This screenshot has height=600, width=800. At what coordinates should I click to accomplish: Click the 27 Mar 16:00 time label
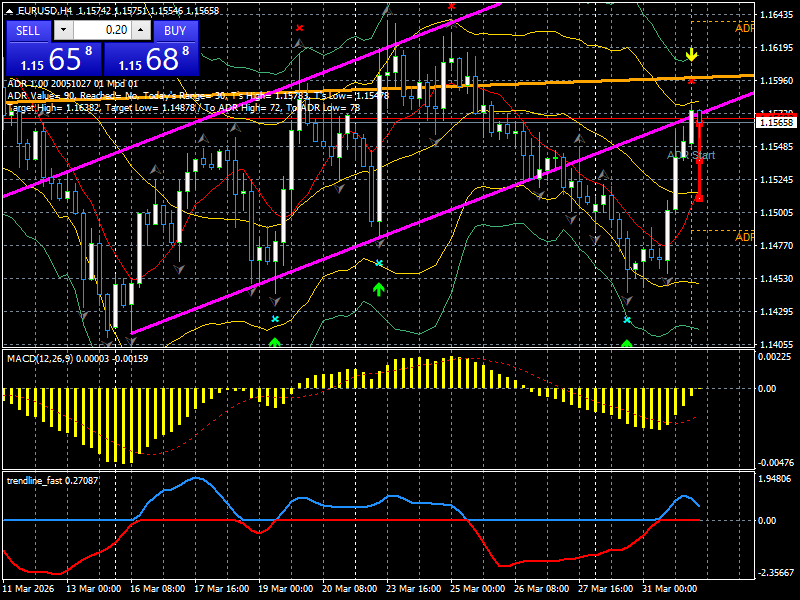point(606,588)
